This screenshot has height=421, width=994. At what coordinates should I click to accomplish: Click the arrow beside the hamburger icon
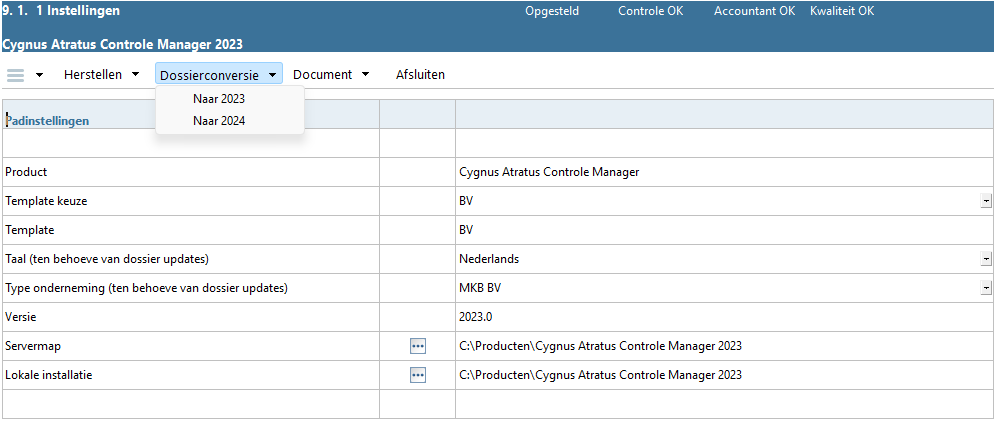pos(39,75)
